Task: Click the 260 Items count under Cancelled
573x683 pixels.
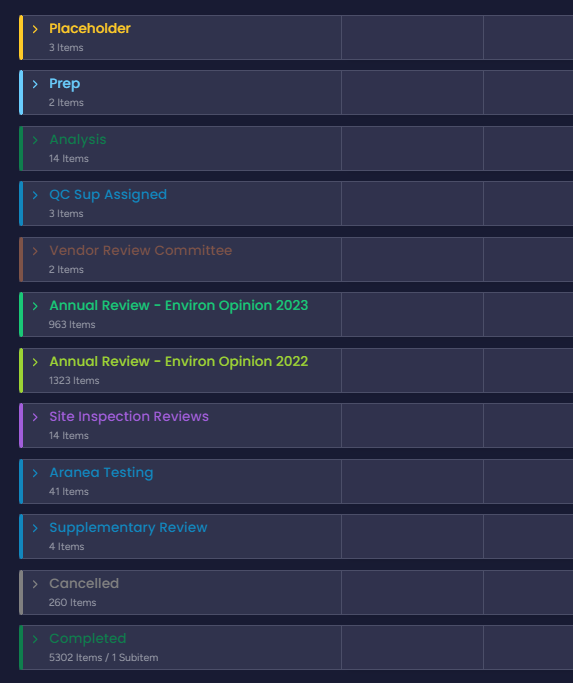Action: (72, 602)
